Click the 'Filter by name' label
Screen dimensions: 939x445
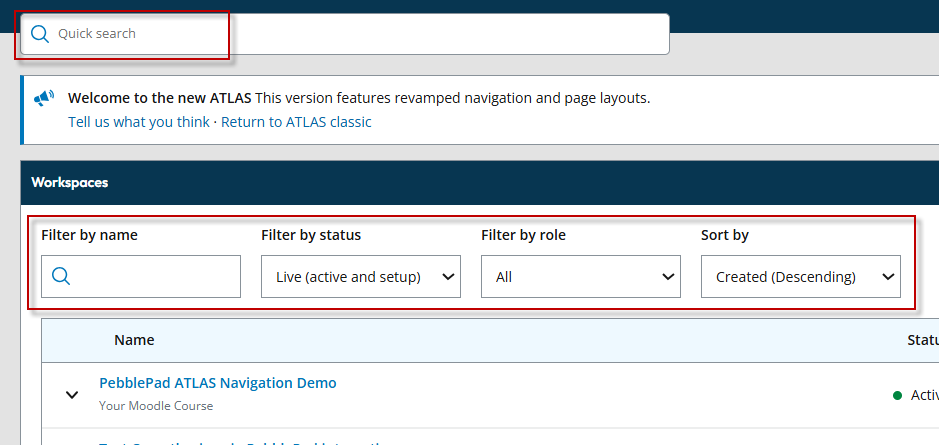(x=89, y=235)
